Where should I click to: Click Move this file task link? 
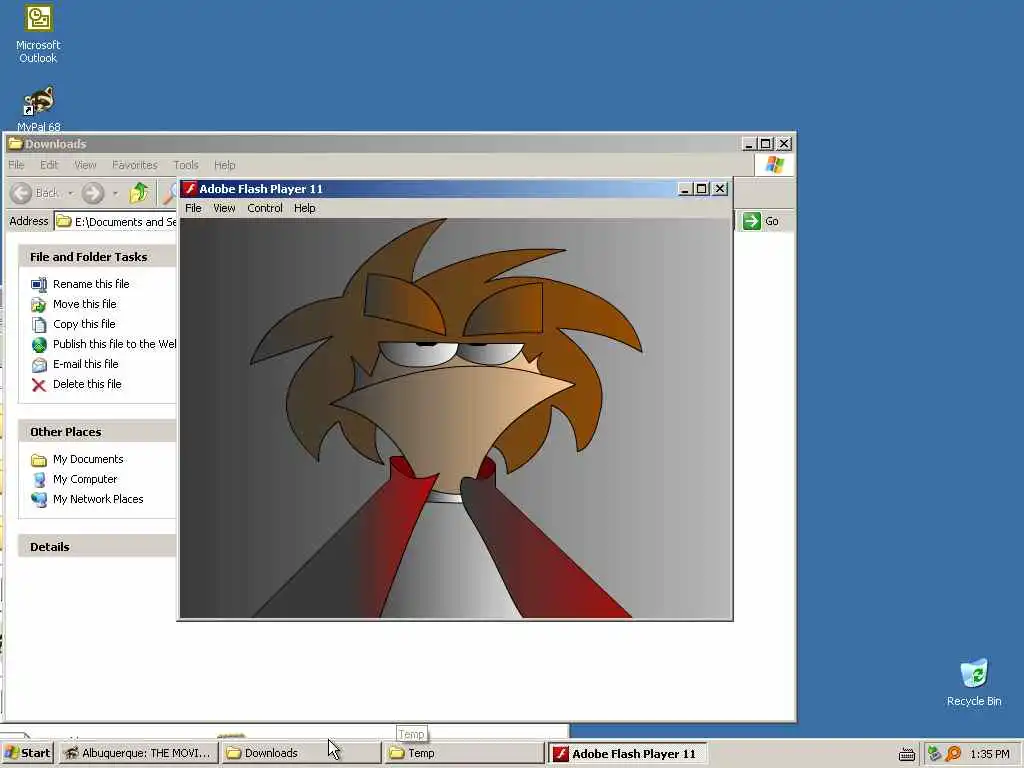tap(84, 304)
